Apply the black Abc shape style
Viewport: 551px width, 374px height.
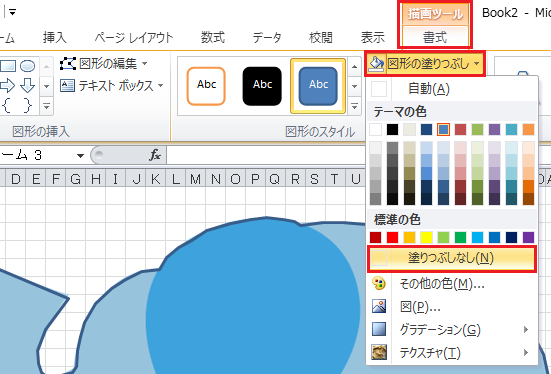pyautogui.click(x=262, y=86)
